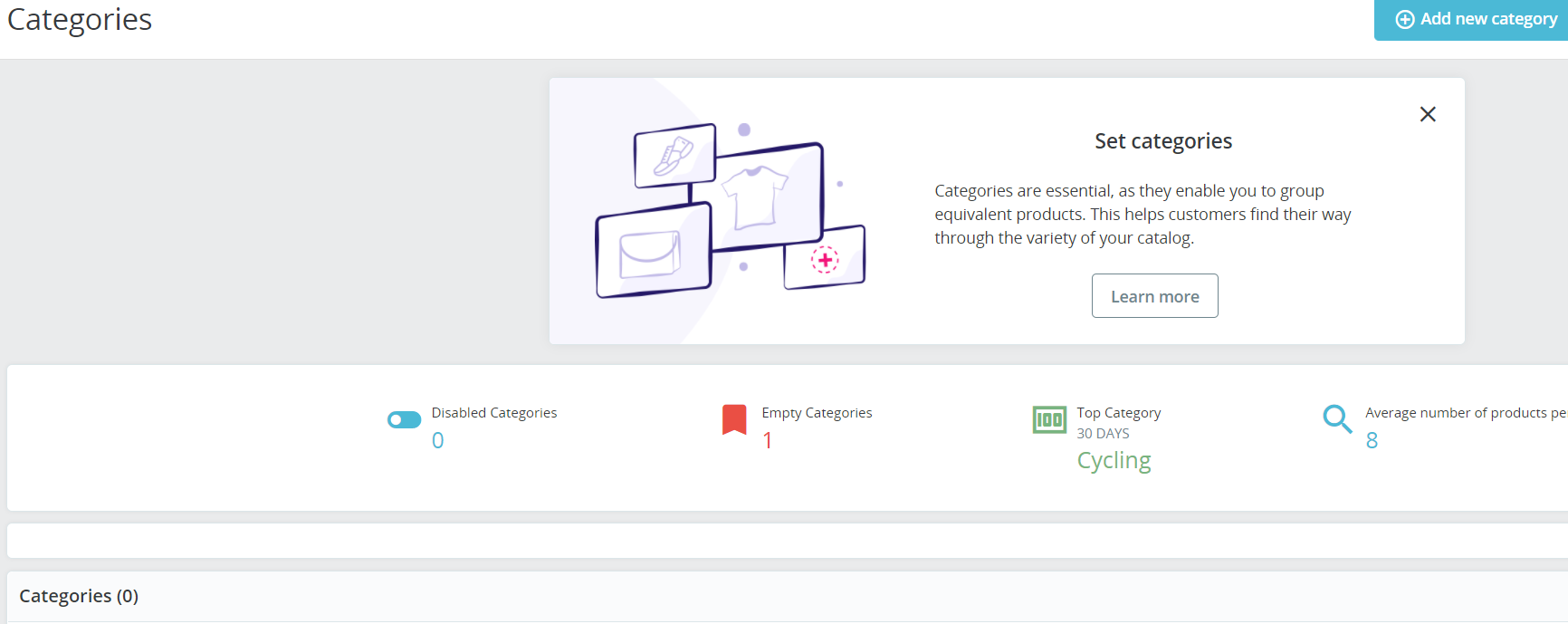This screenshot has height=624, width=1568.
Task: Open the Learn more link
Action: pos(1154,296)
